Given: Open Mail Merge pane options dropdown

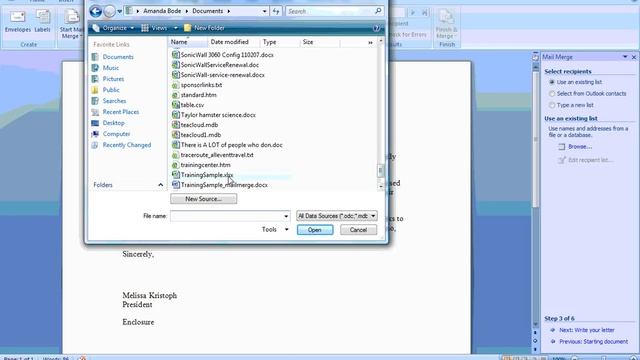Looking at the screenshot, I should tap(625, 57).
